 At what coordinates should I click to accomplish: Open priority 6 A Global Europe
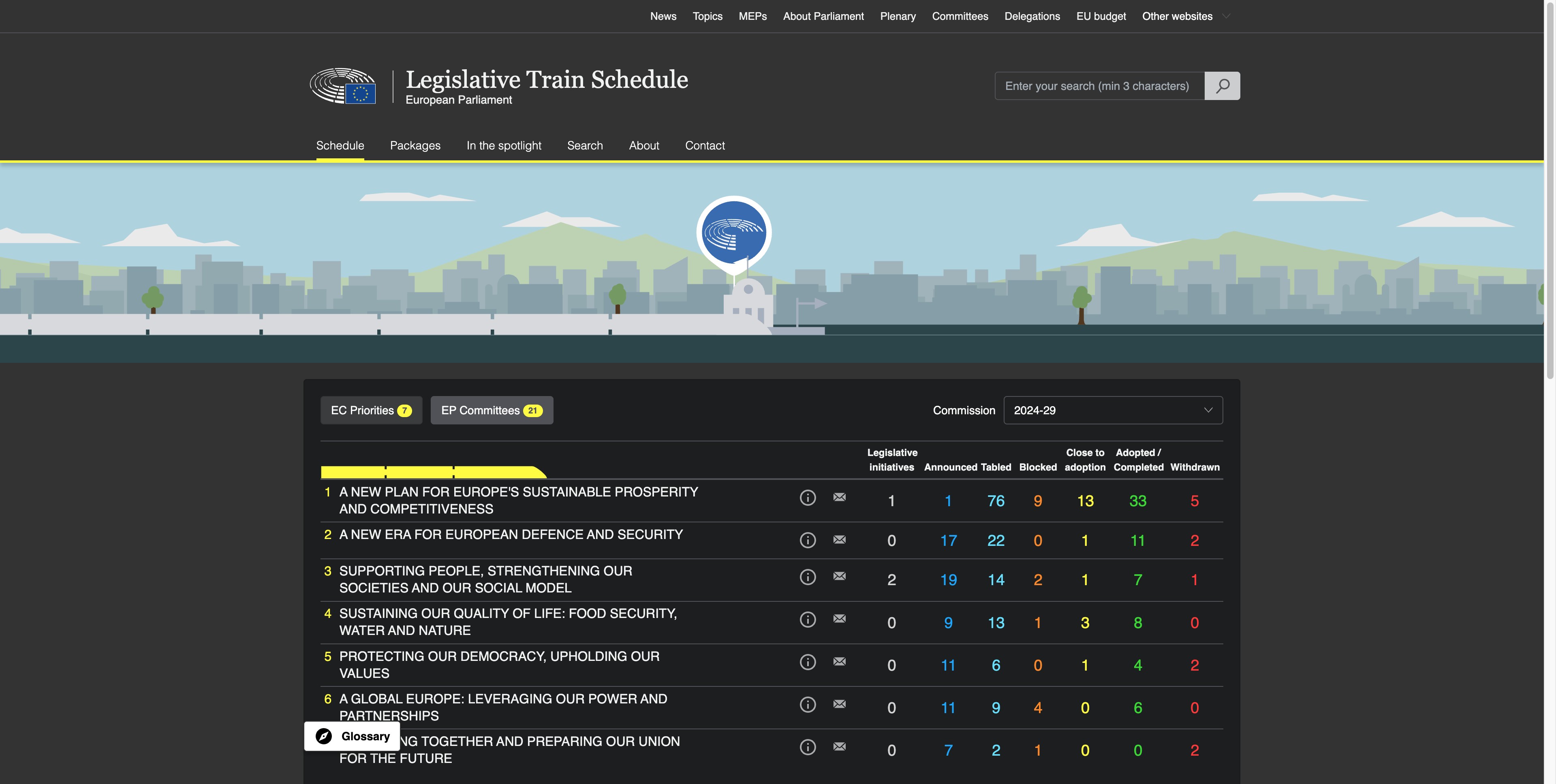(503, 707)
